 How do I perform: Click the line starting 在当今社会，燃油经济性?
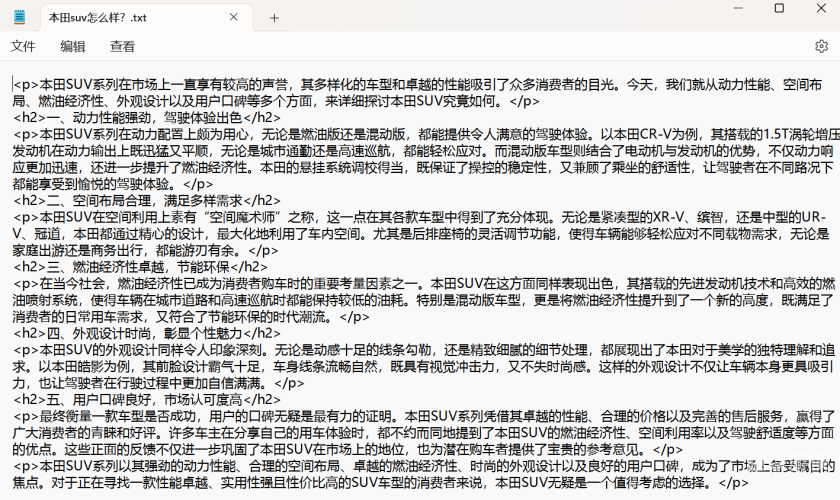(x=424, y=283)
